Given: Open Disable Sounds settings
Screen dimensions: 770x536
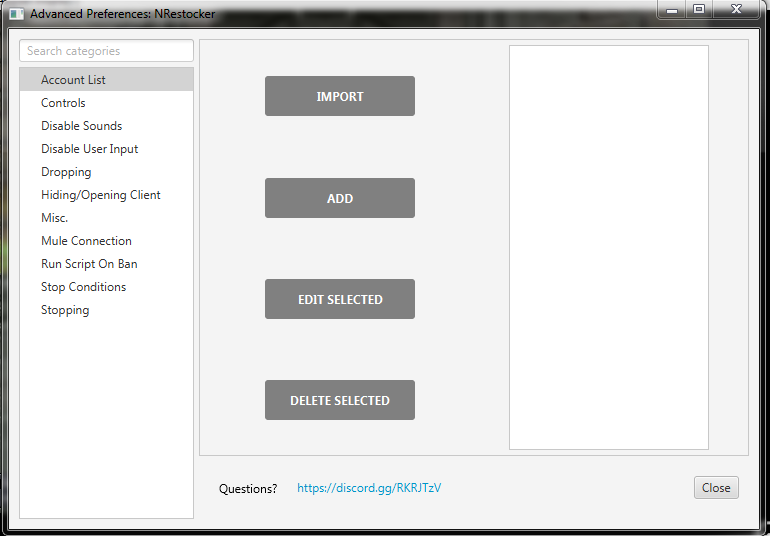Looking at the screenshot, I should tap(107, 126).
